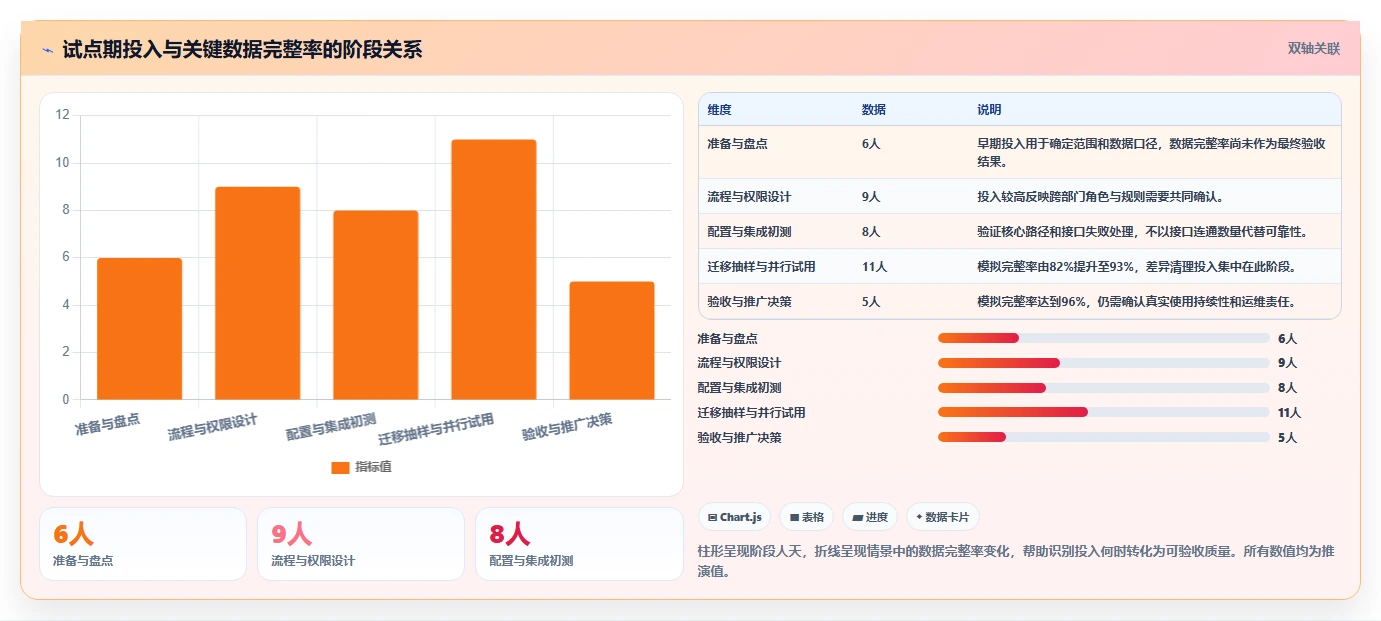
Task: Click the description starting 柱形呈现阶段人天
Action: pyautogui.click(x=1015, y=561)
